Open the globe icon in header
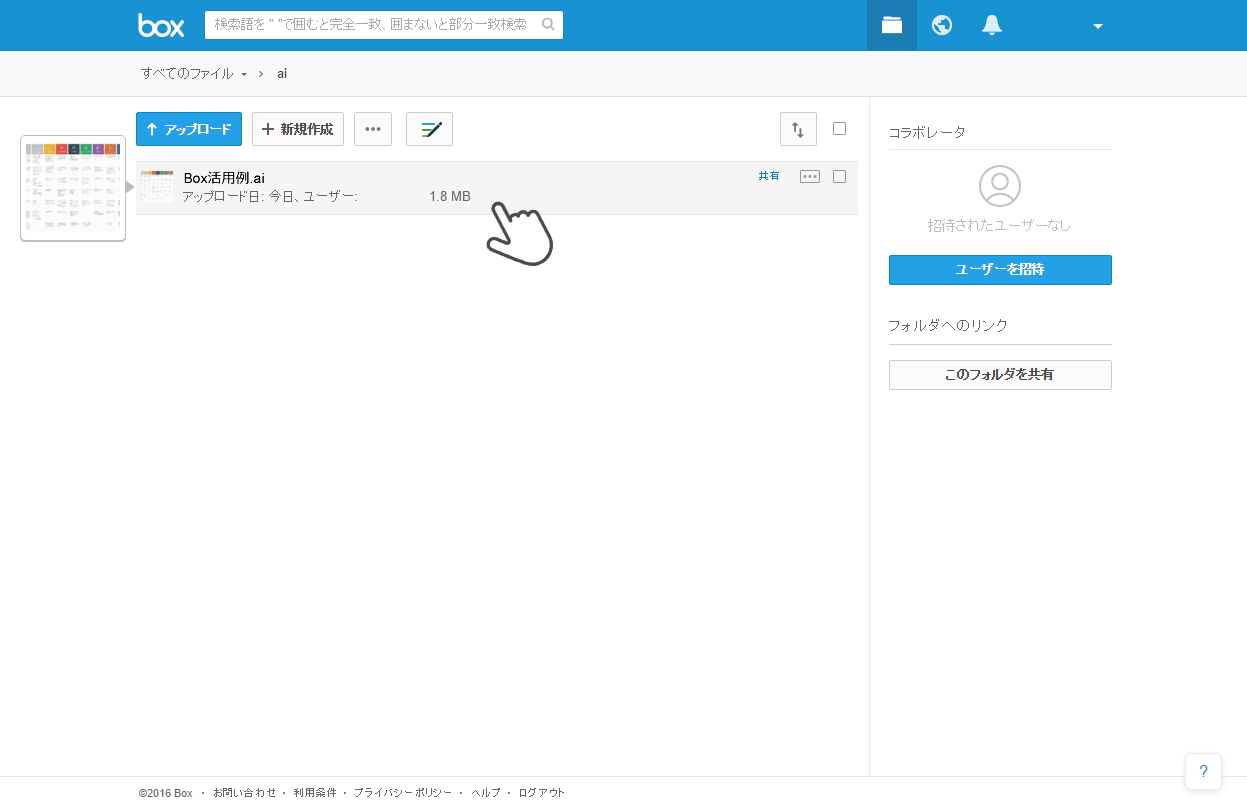The width and height of the screenshot is (1247, 810). tap(942, 25)
